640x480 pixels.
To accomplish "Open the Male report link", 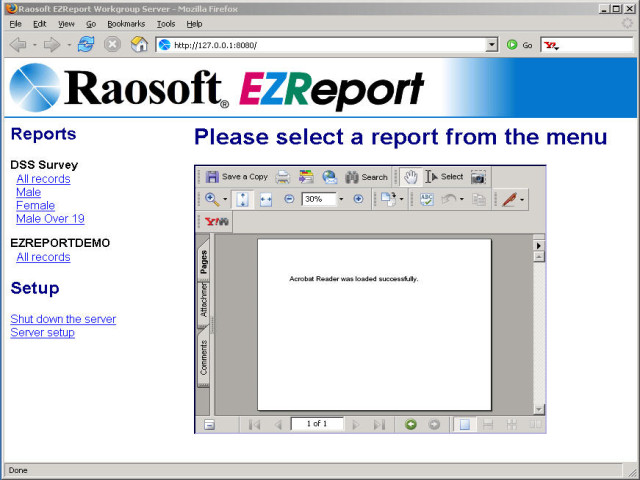I will 29,192.
